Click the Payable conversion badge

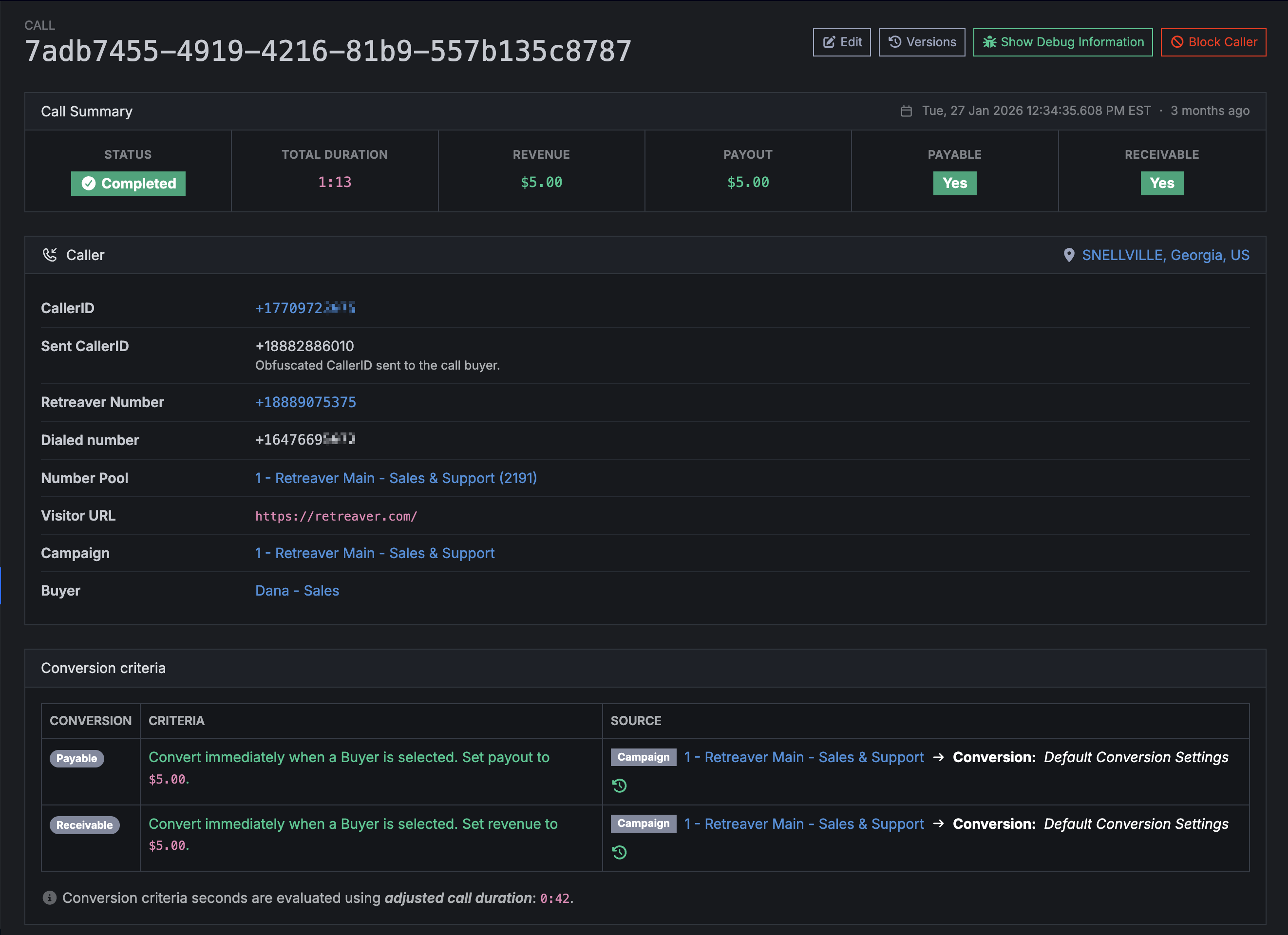click(76, 758)
